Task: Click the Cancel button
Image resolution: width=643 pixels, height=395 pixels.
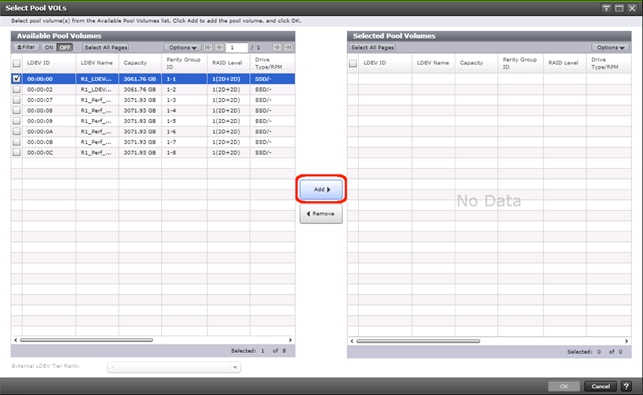Action: pos(601,386)
